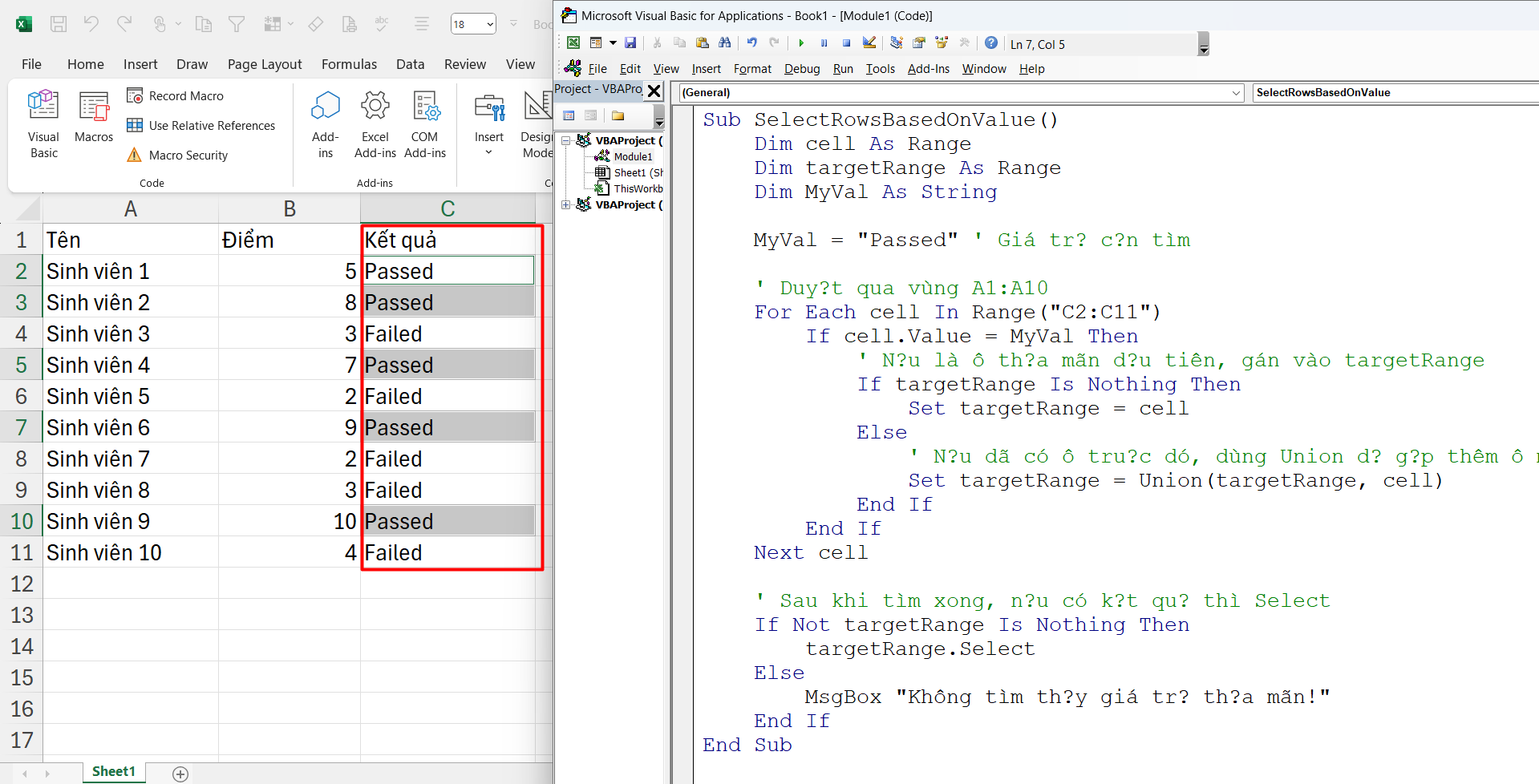Open the General object dropdown

click(1235, 92)
